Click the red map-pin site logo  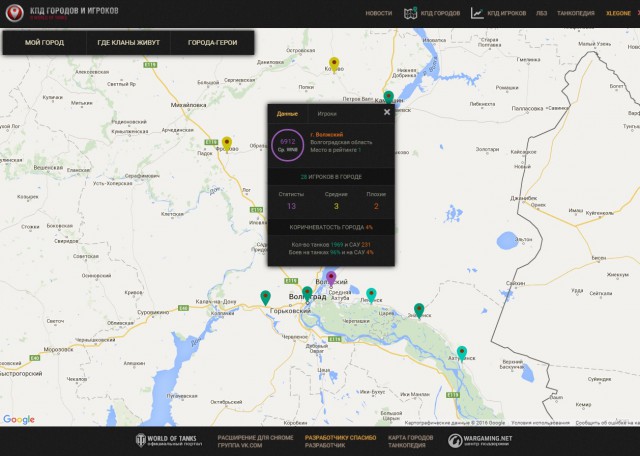pyautogui.click(x=14, y=13)
